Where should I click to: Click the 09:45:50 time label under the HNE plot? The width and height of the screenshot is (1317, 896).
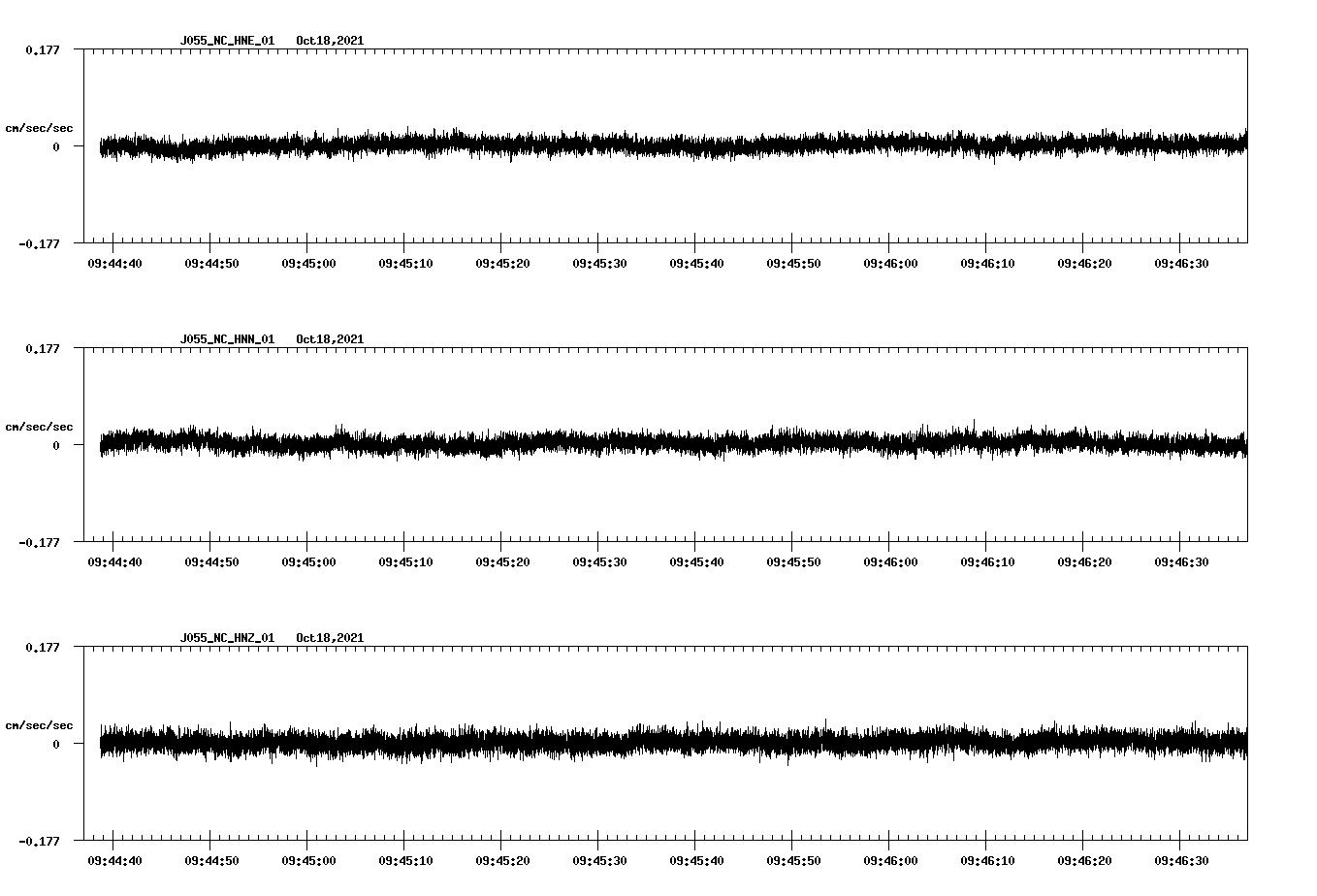point(793,263)
